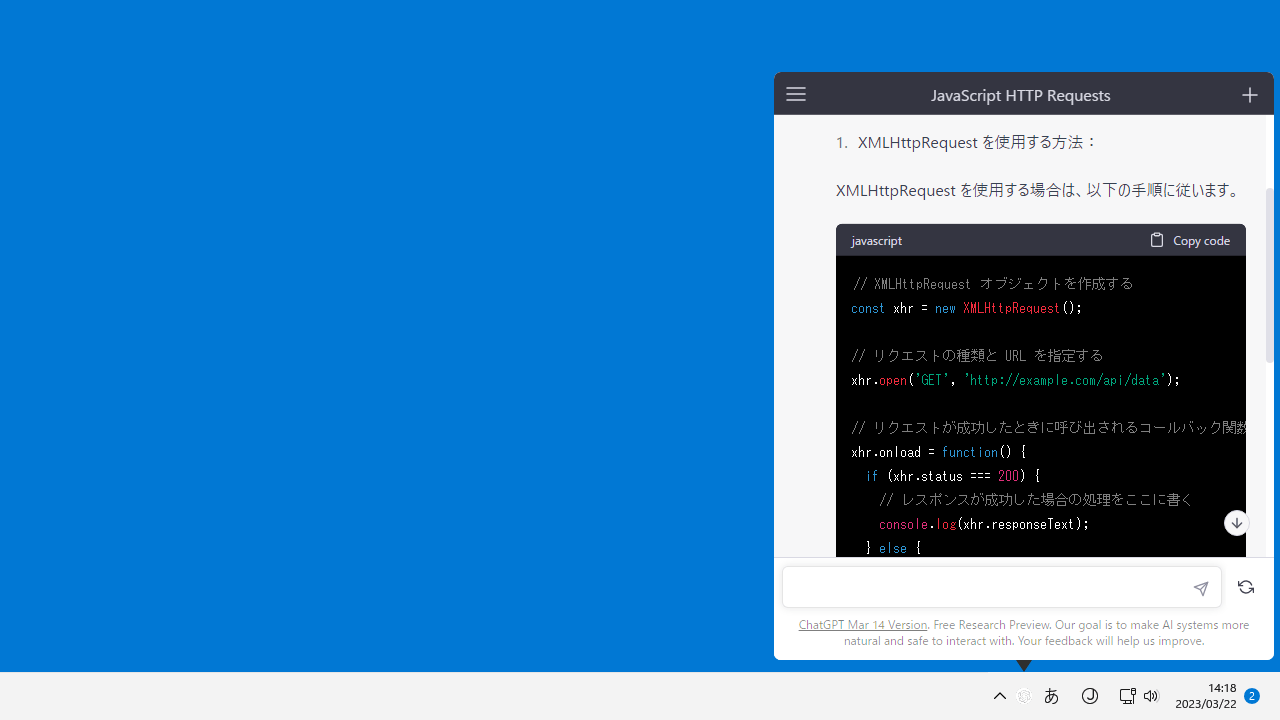Open clock showing 14:18 2023/03/22
The height and width of the screenshot is (720, 1280).
(1206, 696)
